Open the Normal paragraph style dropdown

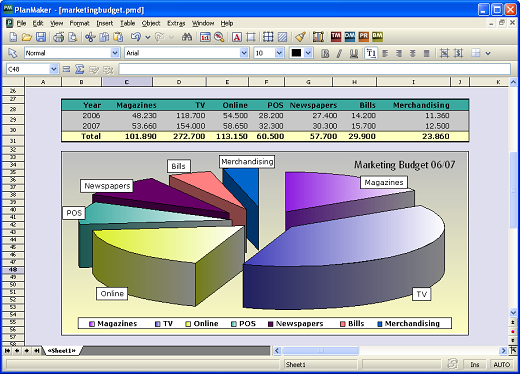pos(115,53)
